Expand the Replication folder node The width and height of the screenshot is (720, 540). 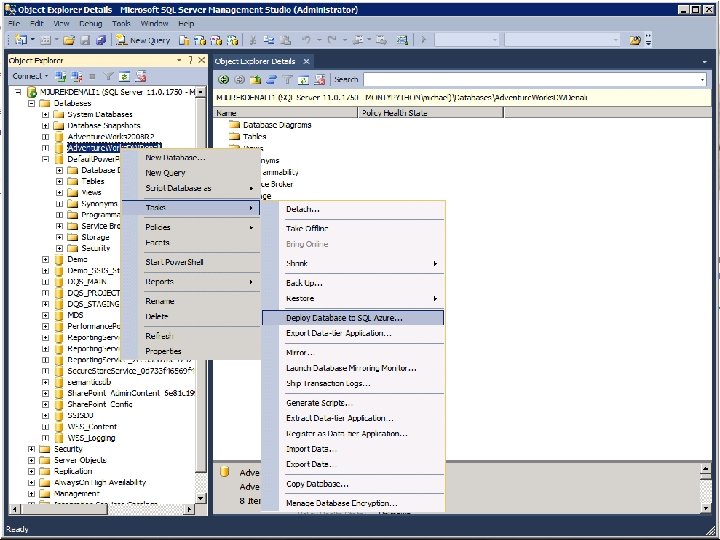(32, 471)
